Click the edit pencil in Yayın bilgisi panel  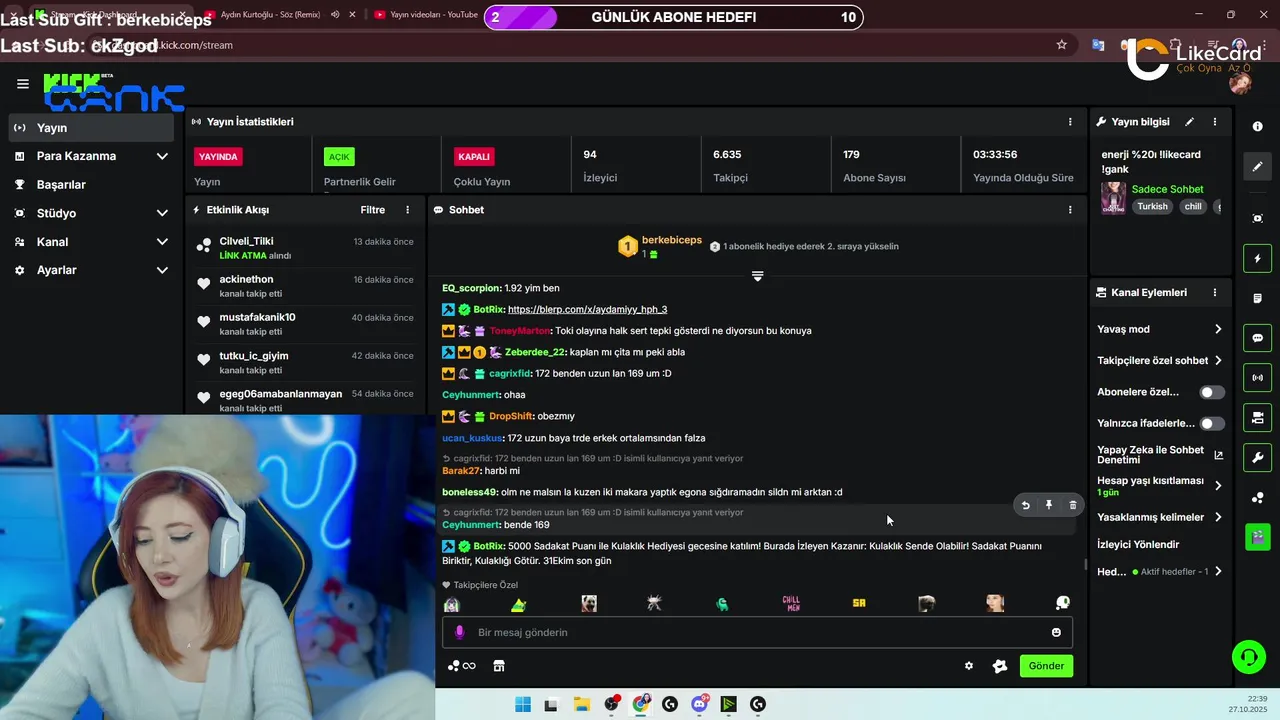tap(1190, 122)
